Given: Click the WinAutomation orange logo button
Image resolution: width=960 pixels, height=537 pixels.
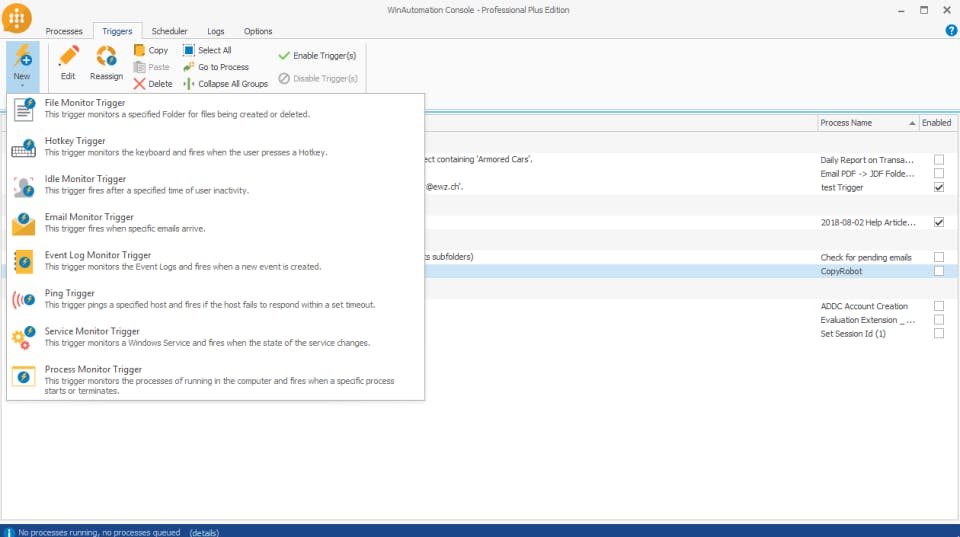Looking at the screenshot, I should [x=17, y=18].
